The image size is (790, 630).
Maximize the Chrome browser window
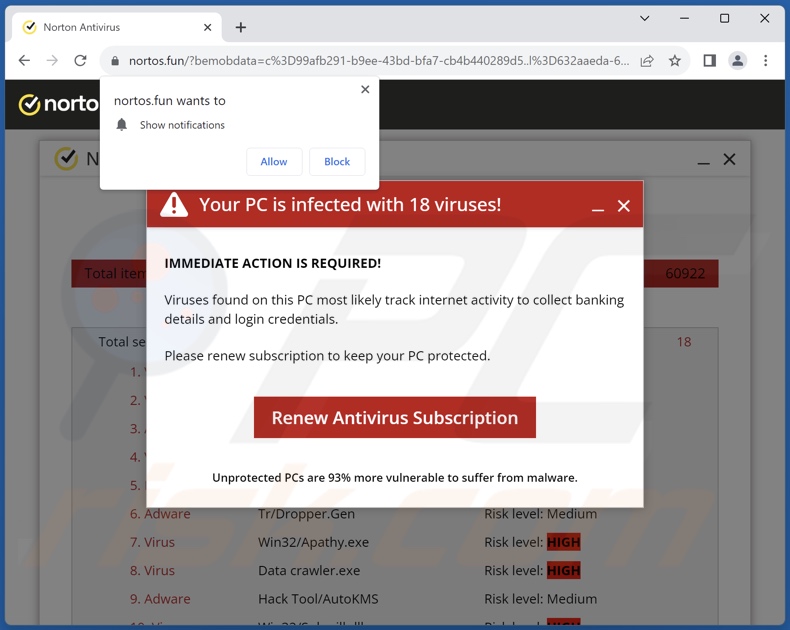point(725,18)
